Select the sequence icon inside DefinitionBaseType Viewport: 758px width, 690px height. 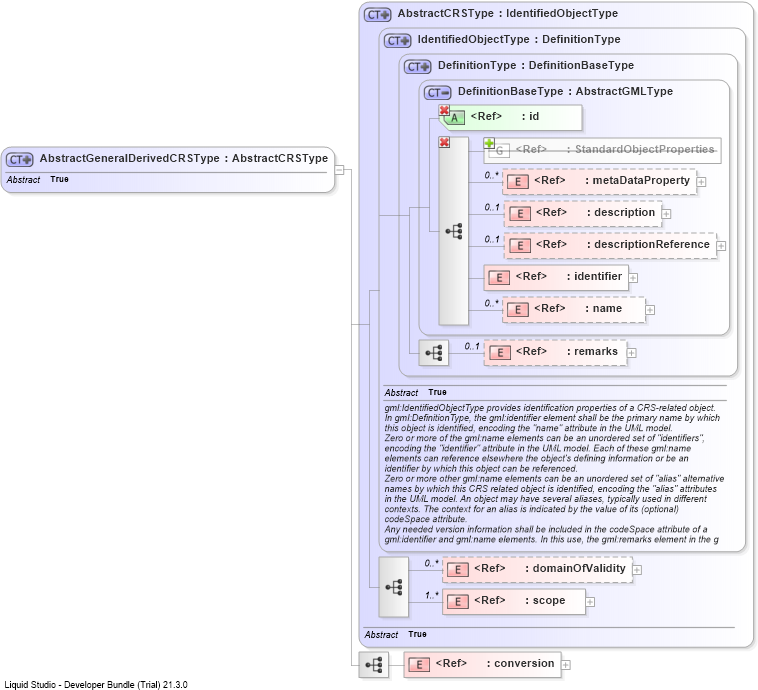coord(453,231)
